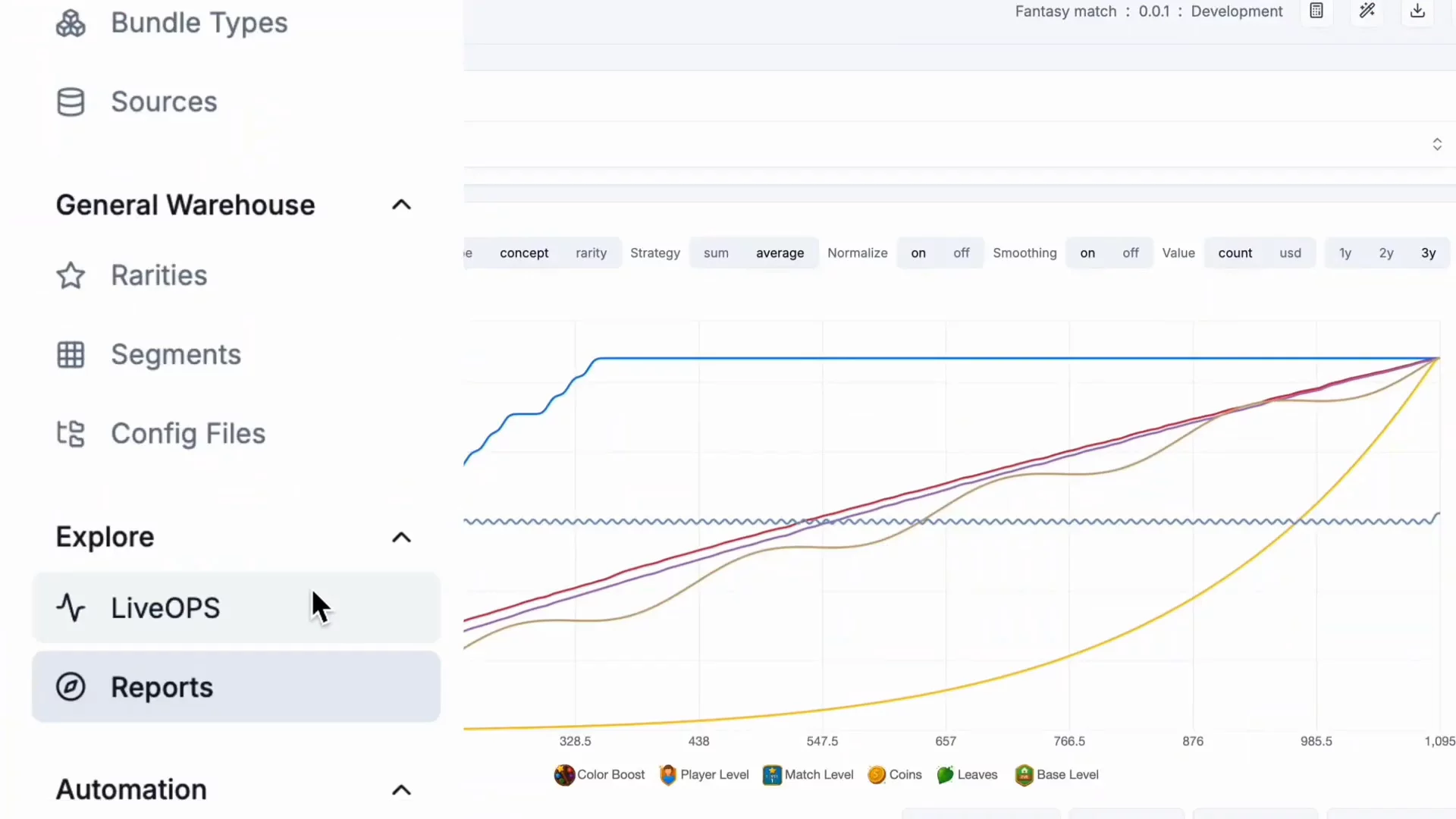
Task: Click the Segments grid icon
Action: point(71,355)
